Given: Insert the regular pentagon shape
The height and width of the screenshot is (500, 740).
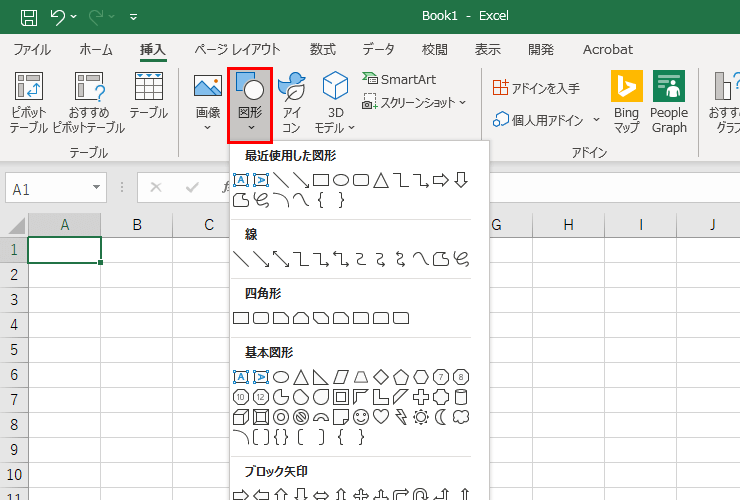Looking at the screenshot, I should coord(401,377).
